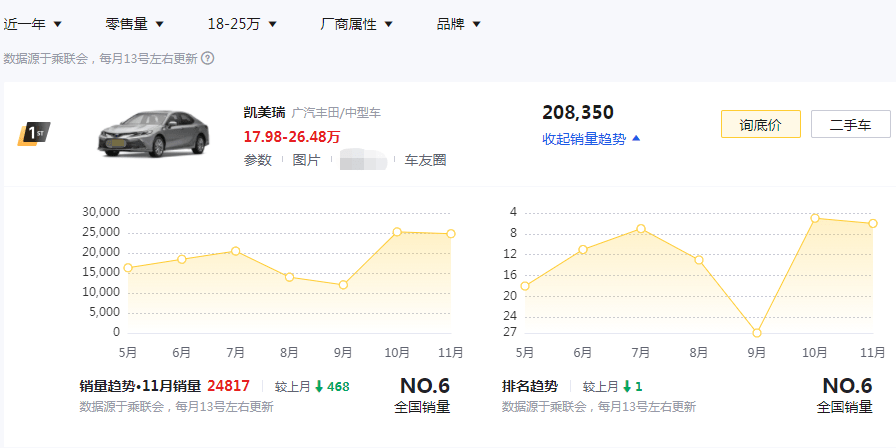Select 11月 data point on ranking chart
896x448 pixels.
point(873,223)
